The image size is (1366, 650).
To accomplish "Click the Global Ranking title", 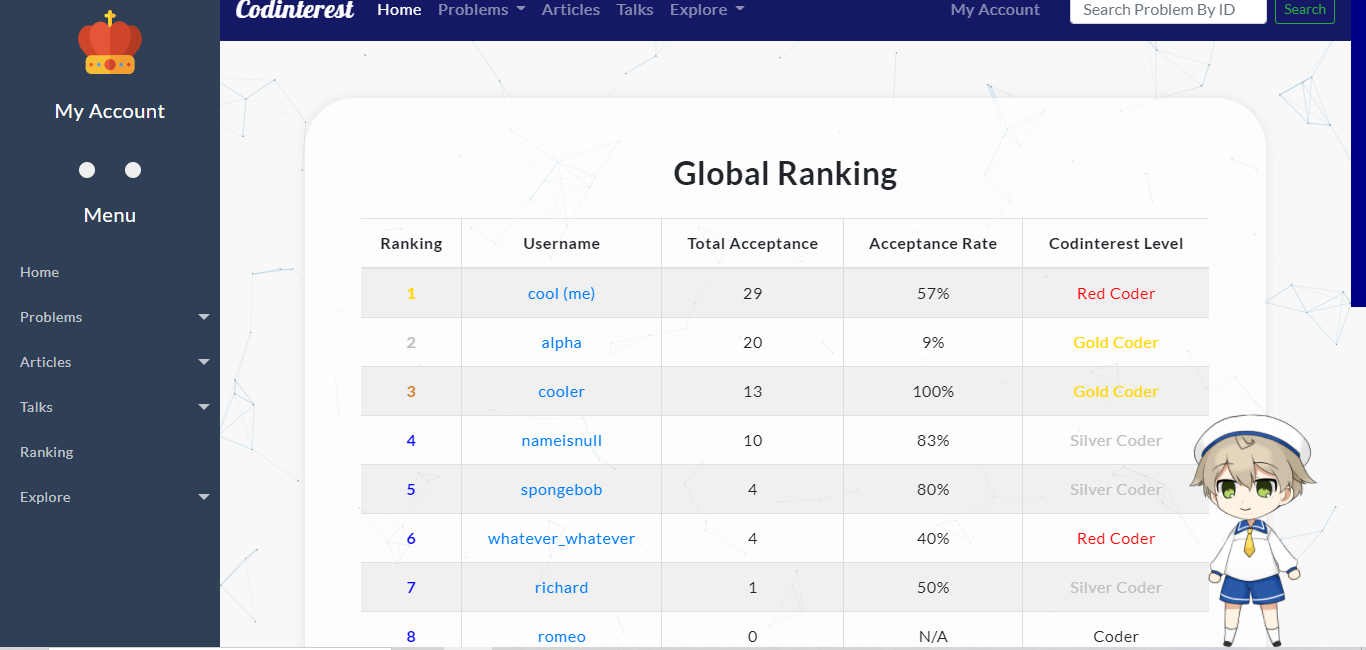I will [785, 174].
